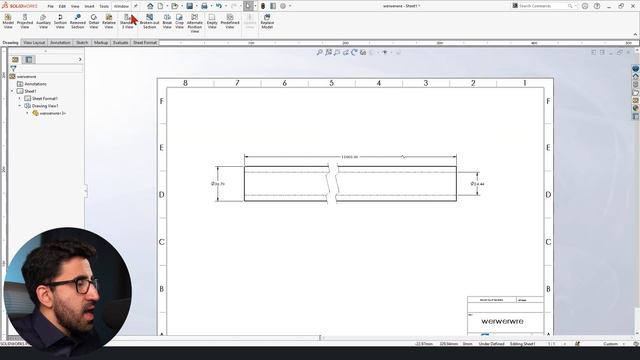This screenshot has width=640, height=360.
Task: Switch to the PropertyManager tab
Action: click(29, 60)
